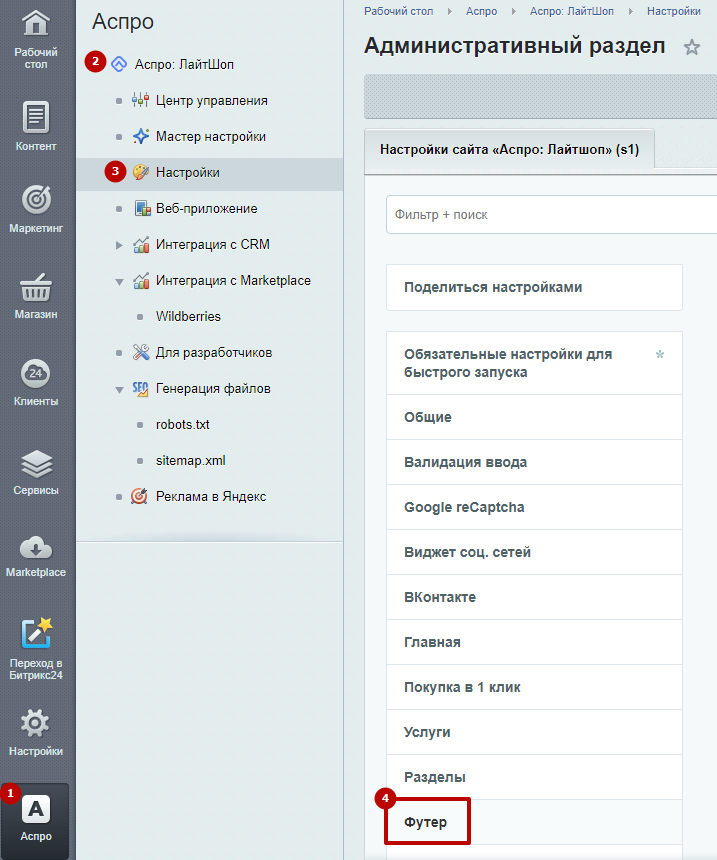Click the SEO Генерация файлов icon
The height and width of the screenshot is (860, 717).
140,389
